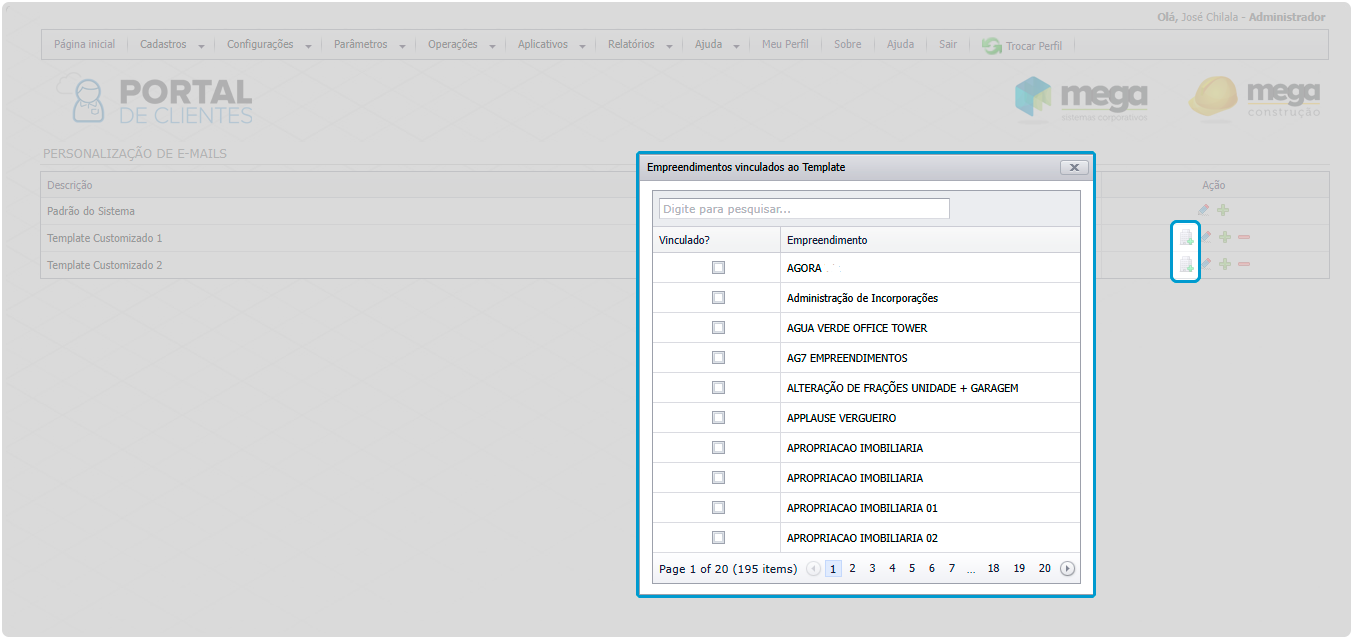The image size is (1353, 639).
Task: Open the Cadastros dropdown menu
Action: tap(172, 45)
